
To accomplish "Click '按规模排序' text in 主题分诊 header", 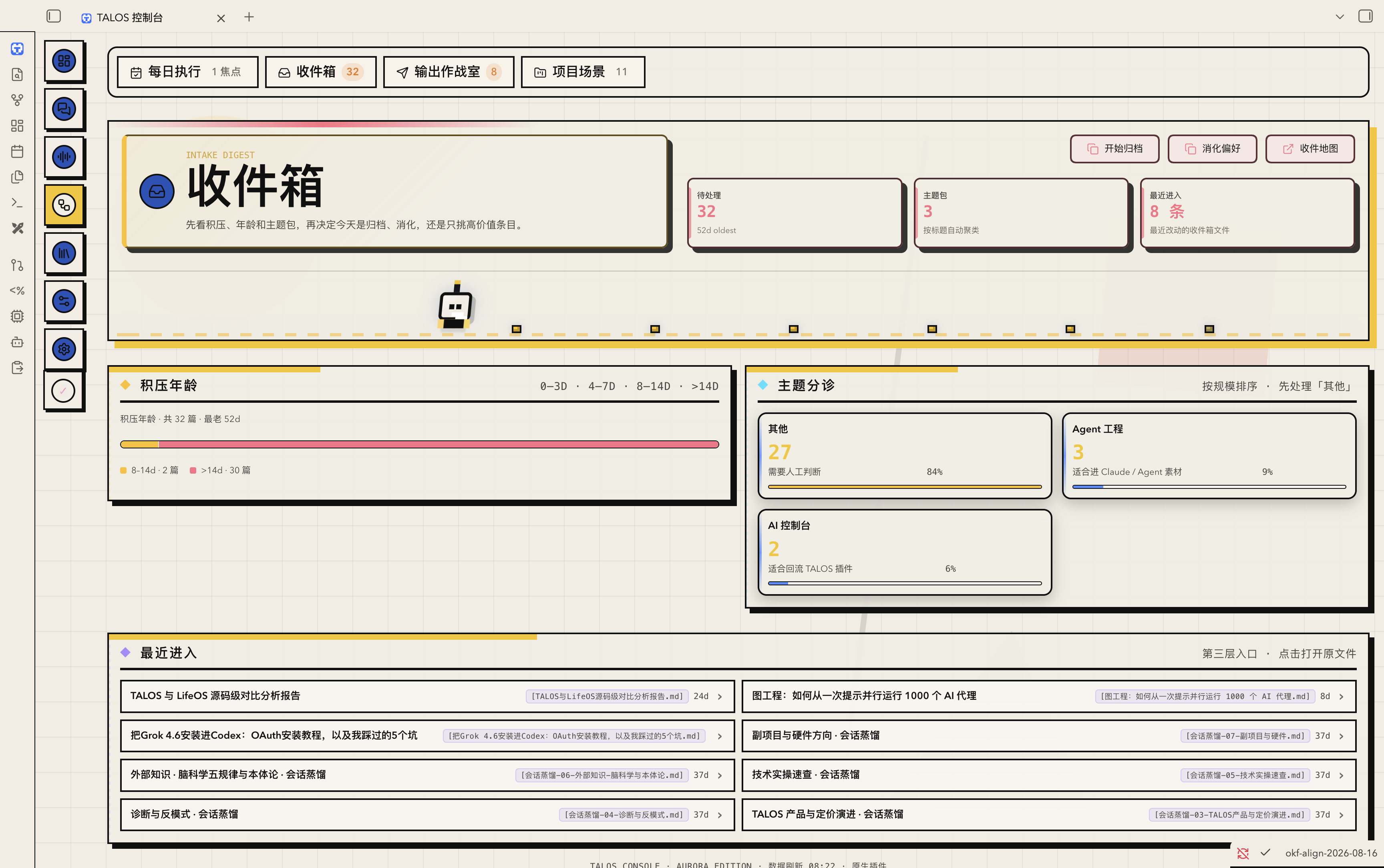I will pos(1229,386).
